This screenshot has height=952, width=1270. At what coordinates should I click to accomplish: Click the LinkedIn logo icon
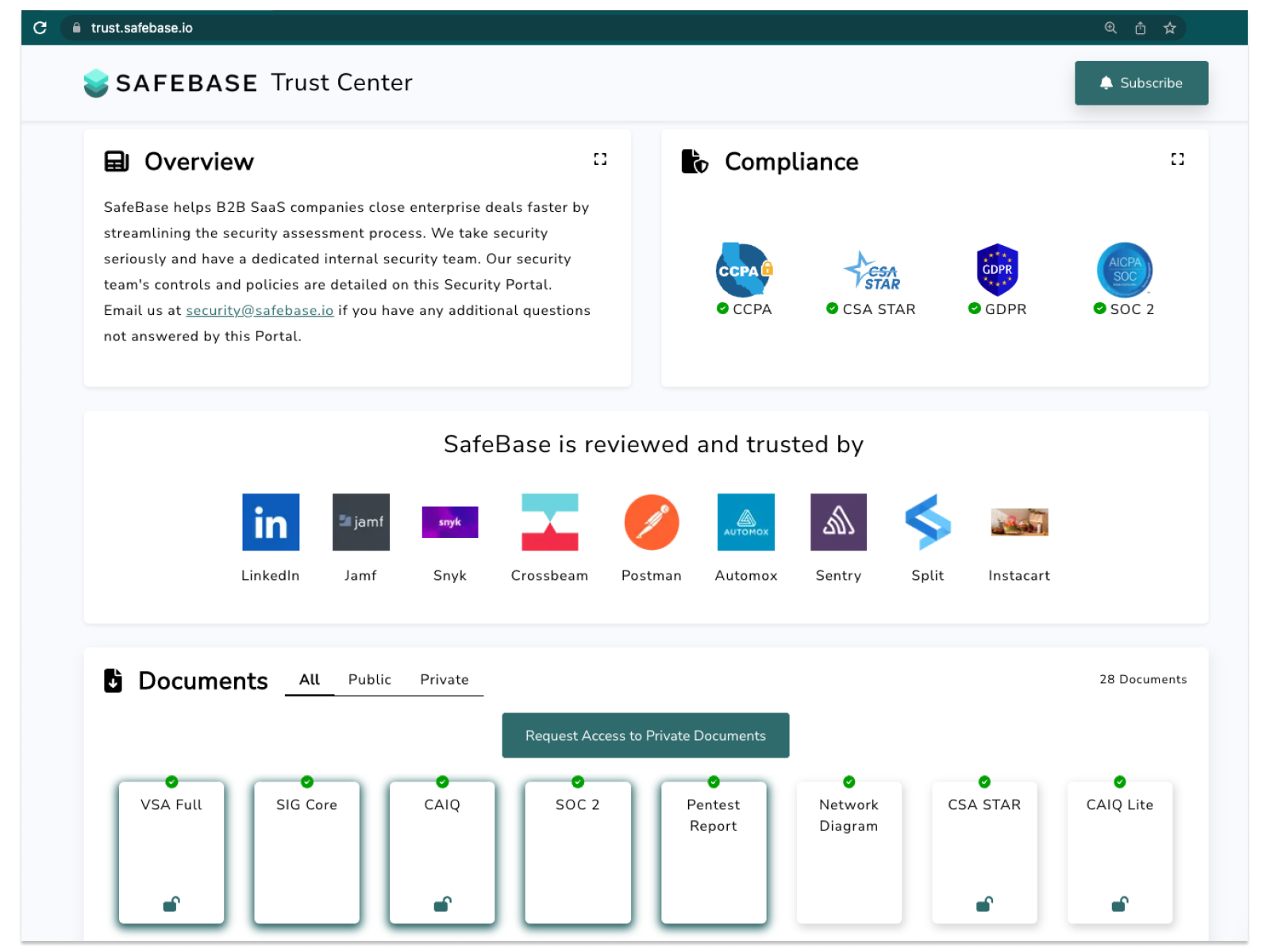(x=270, y=522)
